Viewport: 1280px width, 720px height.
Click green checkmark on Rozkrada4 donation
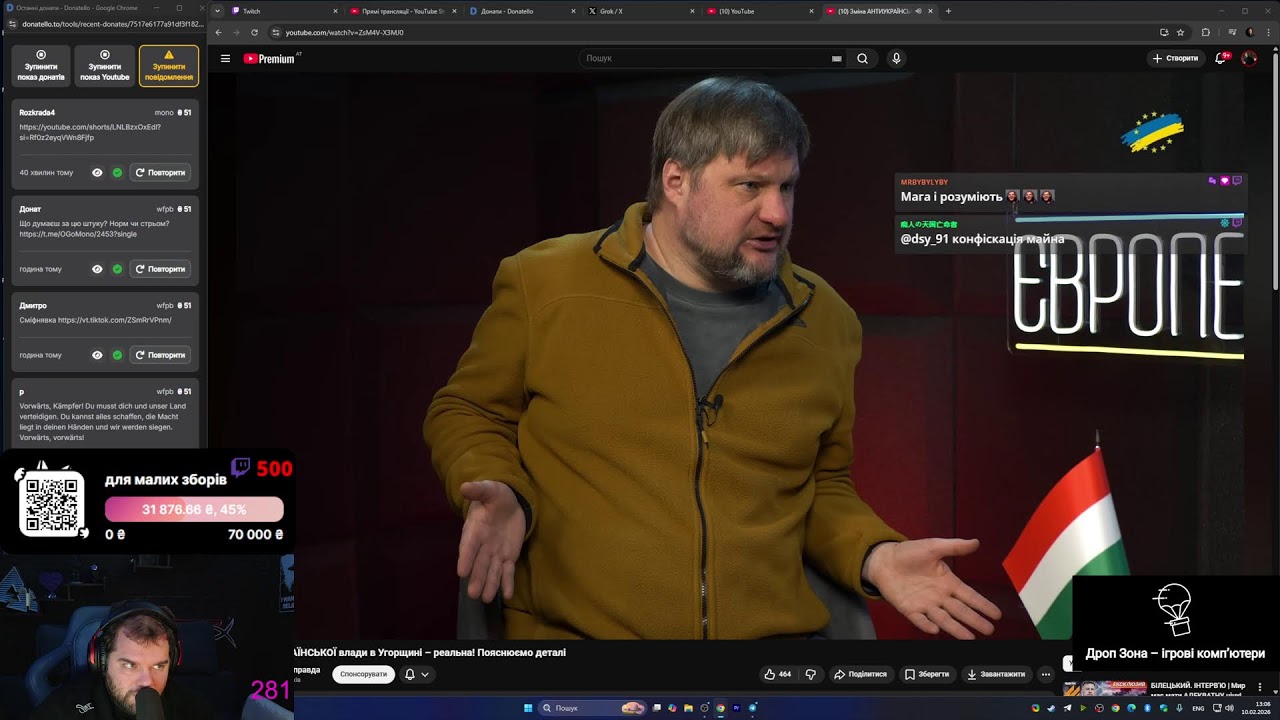[117, 172]
